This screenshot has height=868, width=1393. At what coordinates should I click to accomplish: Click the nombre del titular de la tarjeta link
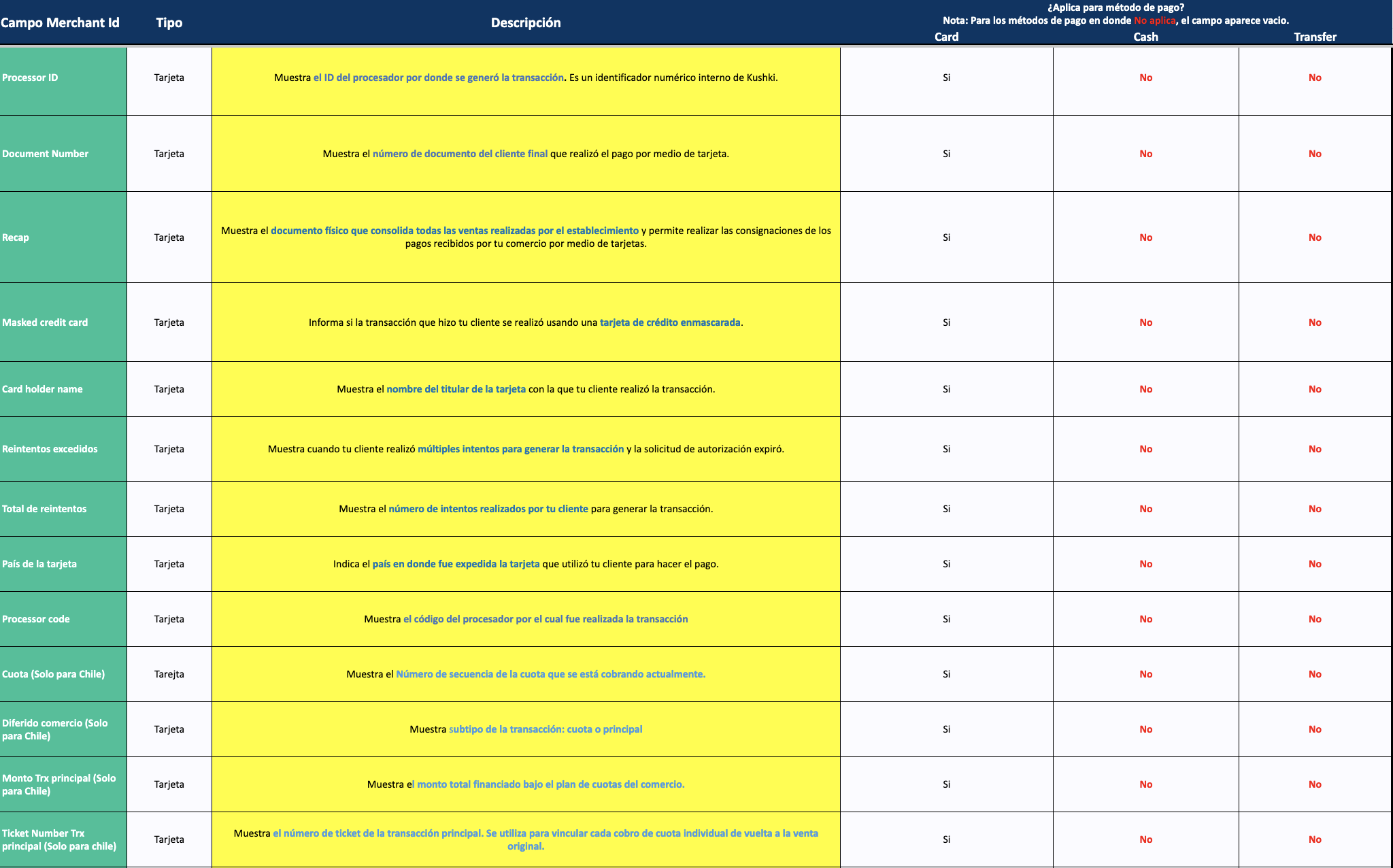[456, 389]
